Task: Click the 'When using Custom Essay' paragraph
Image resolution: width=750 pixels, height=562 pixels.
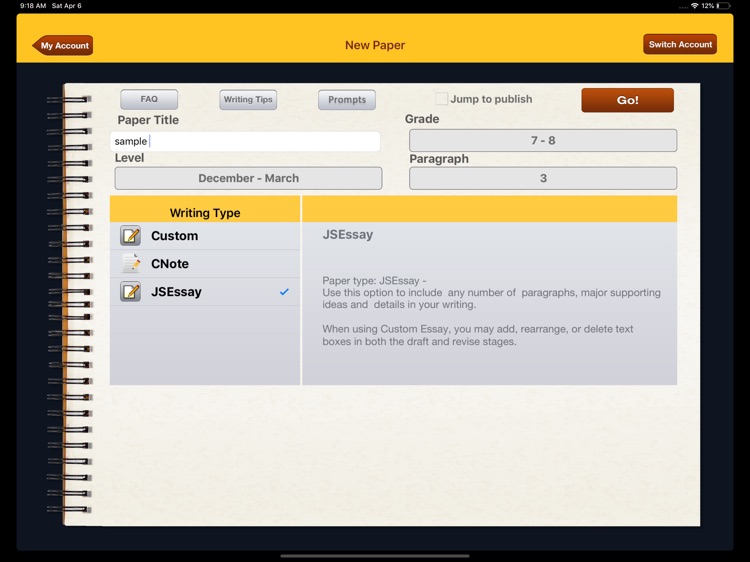Action: (477, 335)
